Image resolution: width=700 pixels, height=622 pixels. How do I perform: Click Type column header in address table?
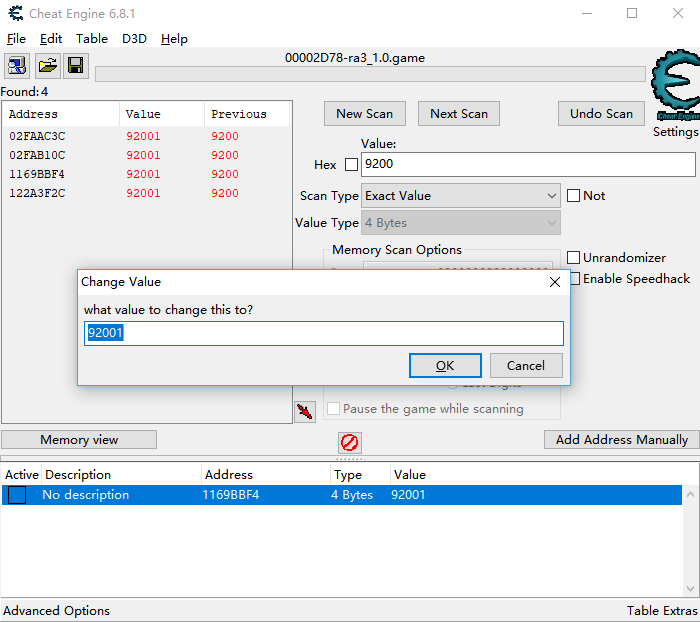point(360,475)
